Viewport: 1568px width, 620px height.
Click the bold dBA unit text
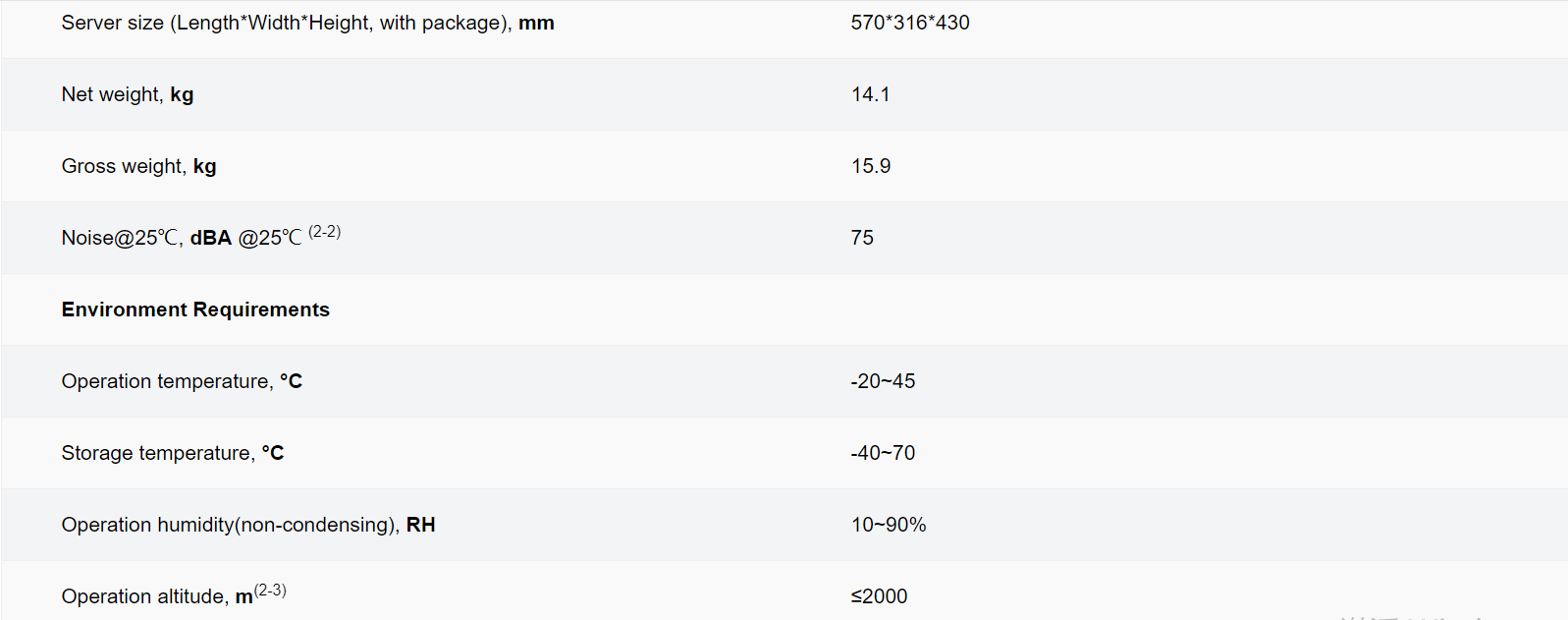click(210, 238)
